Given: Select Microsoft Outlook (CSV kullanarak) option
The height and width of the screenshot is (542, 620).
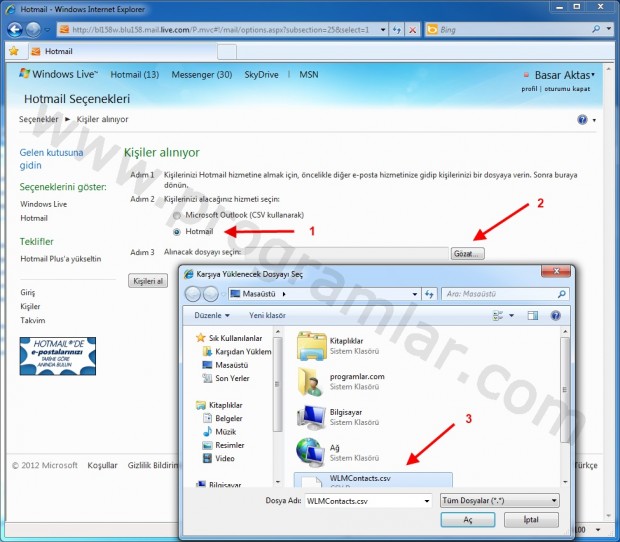Looking at the screenshot, I should click(x=177, y=215).
